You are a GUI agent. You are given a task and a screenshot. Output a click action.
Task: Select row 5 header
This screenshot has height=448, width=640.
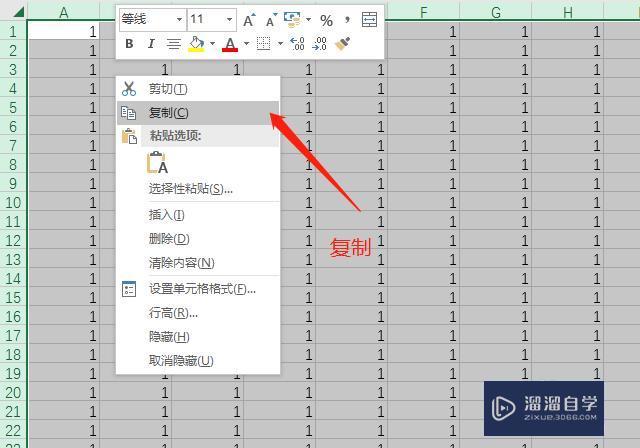tap(13, 108)
